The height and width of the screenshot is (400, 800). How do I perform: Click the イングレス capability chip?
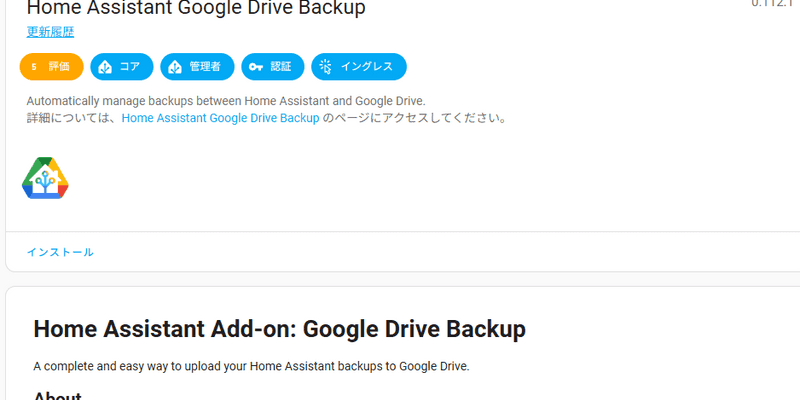coord(359,67)
